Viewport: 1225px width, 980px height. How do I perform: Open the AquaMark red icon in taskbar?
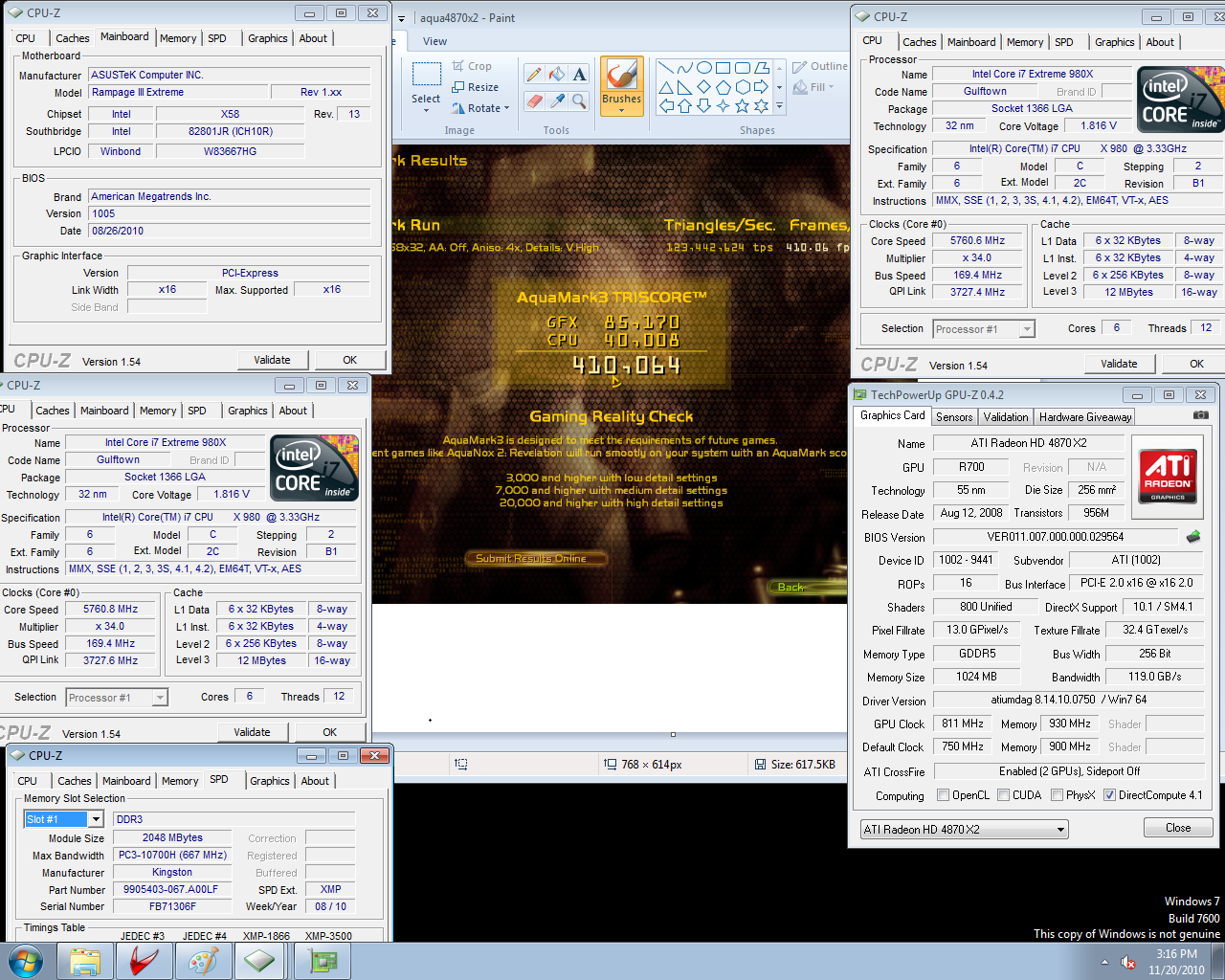coord(145,962)
